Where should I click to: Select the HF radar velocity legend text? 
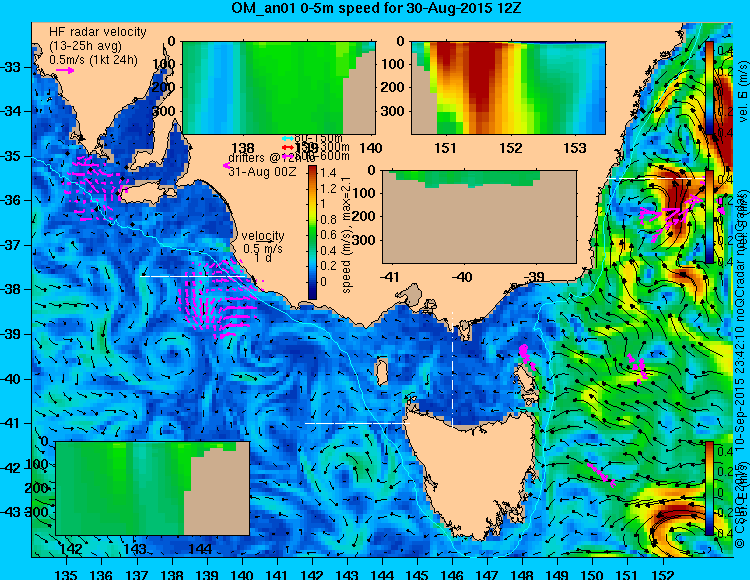(98, 32)
